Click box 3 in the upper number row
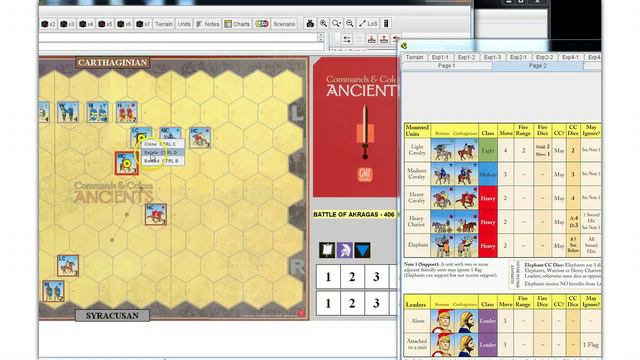Viewport: 640px width, 360px height. pyautogui.click(x=376, y=277)
